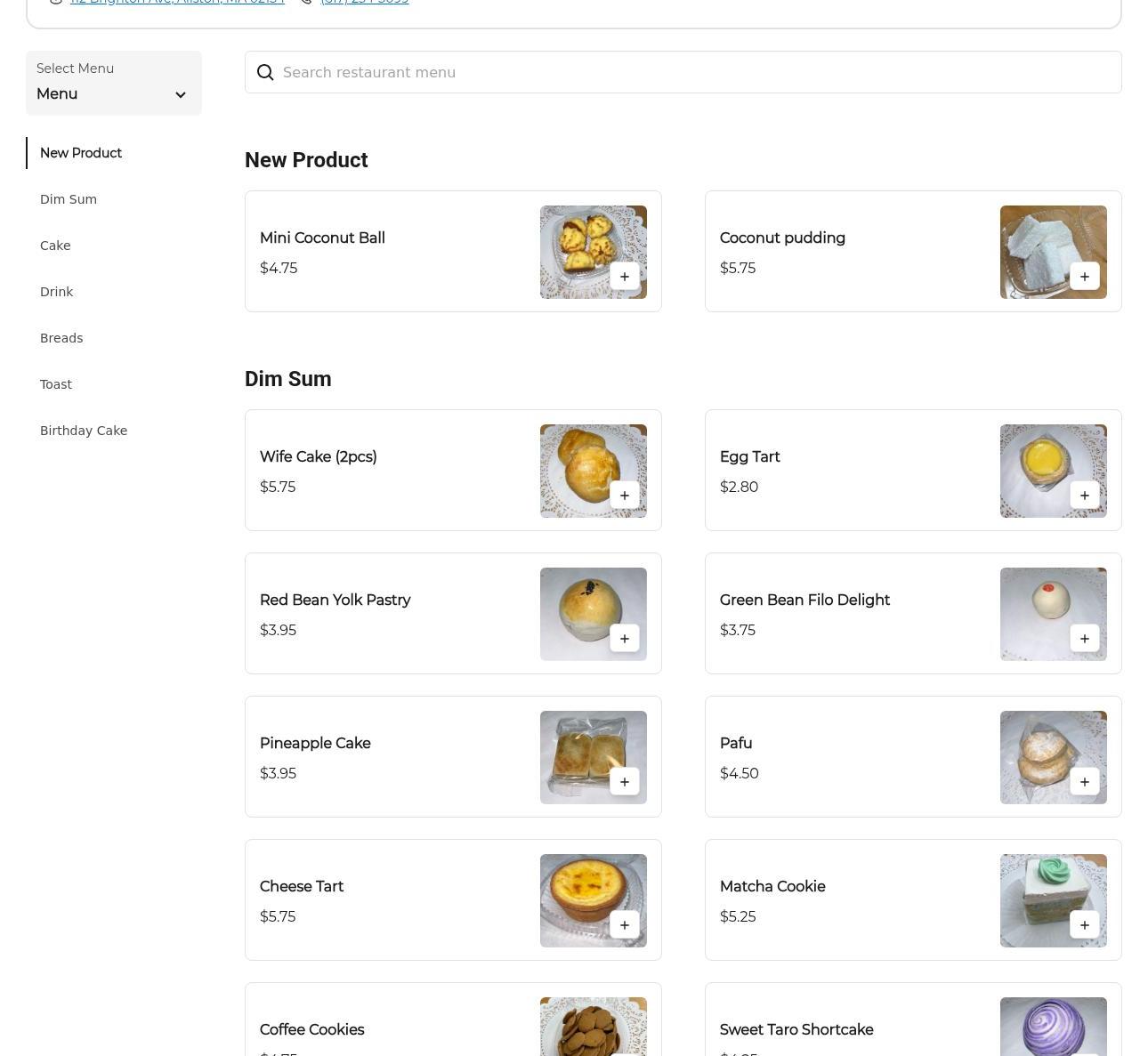Click plus icon for Red Bean Yolk Pastry

click(624, 639)
